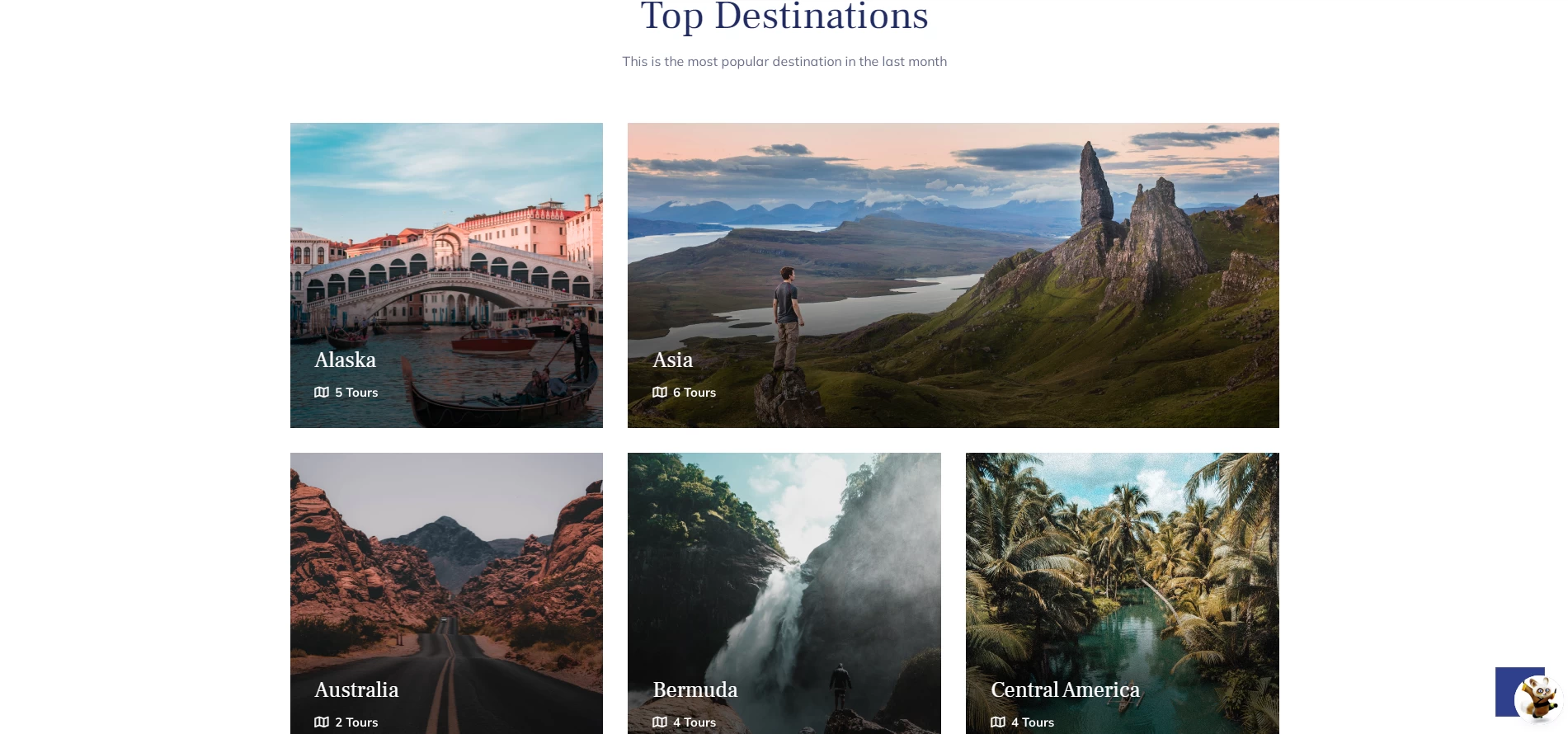The width and height of the screenshot is (1568, 734).
Task: Click the map icon beside 2 Tours
Action: [x=322, y=722]
